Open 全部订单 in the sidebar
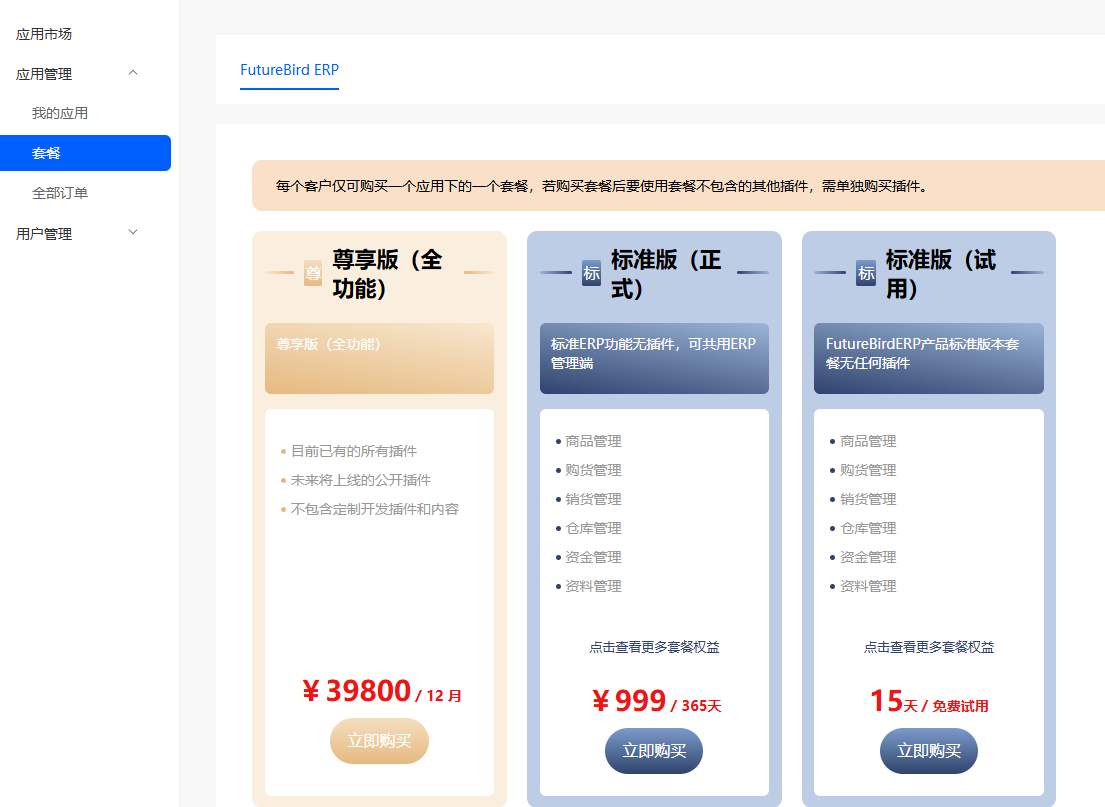1105x807 pixels. tap(60, 192)
